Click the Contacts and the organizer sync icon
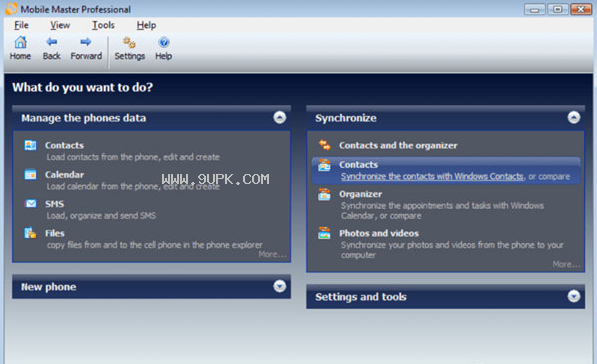The image size is (597, 364). click(x=324, y=145)
